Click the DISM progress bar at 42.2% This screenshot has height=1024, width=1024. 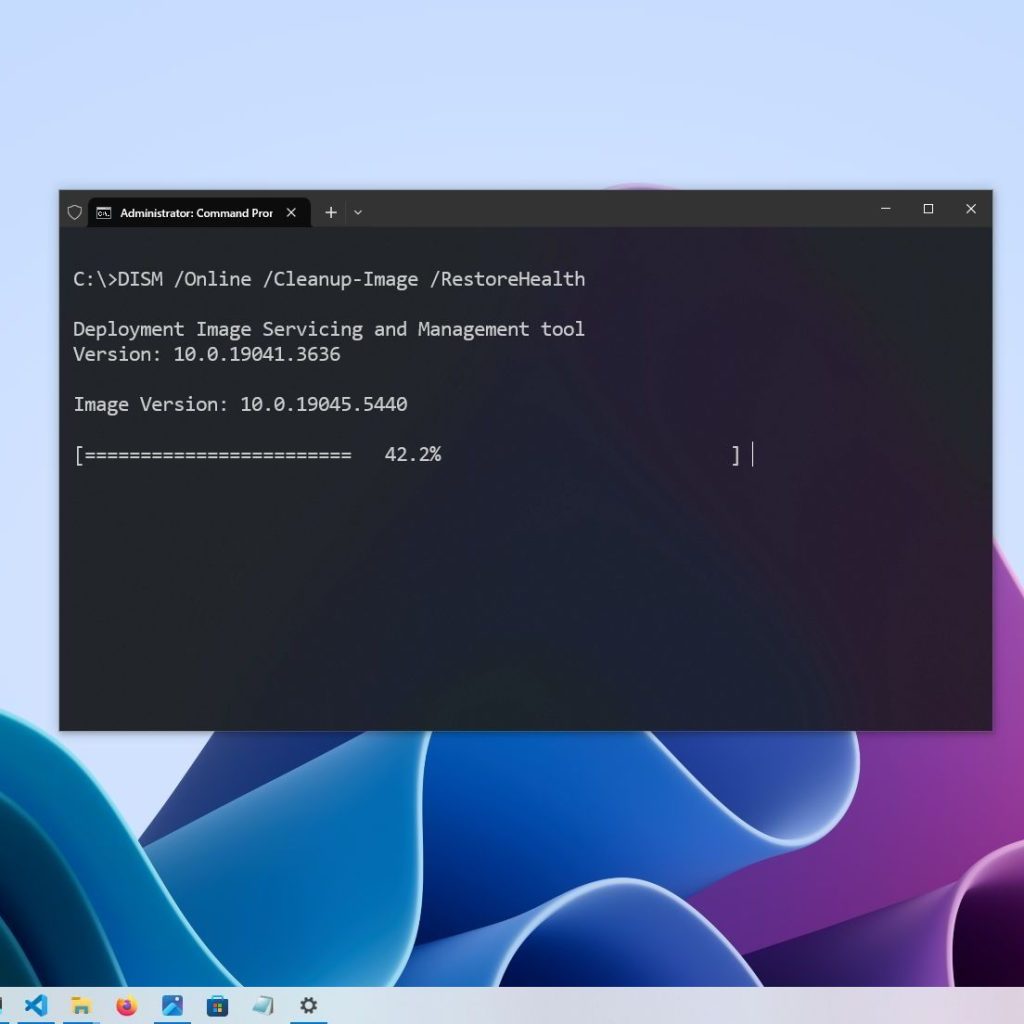(x=406, y=455)
